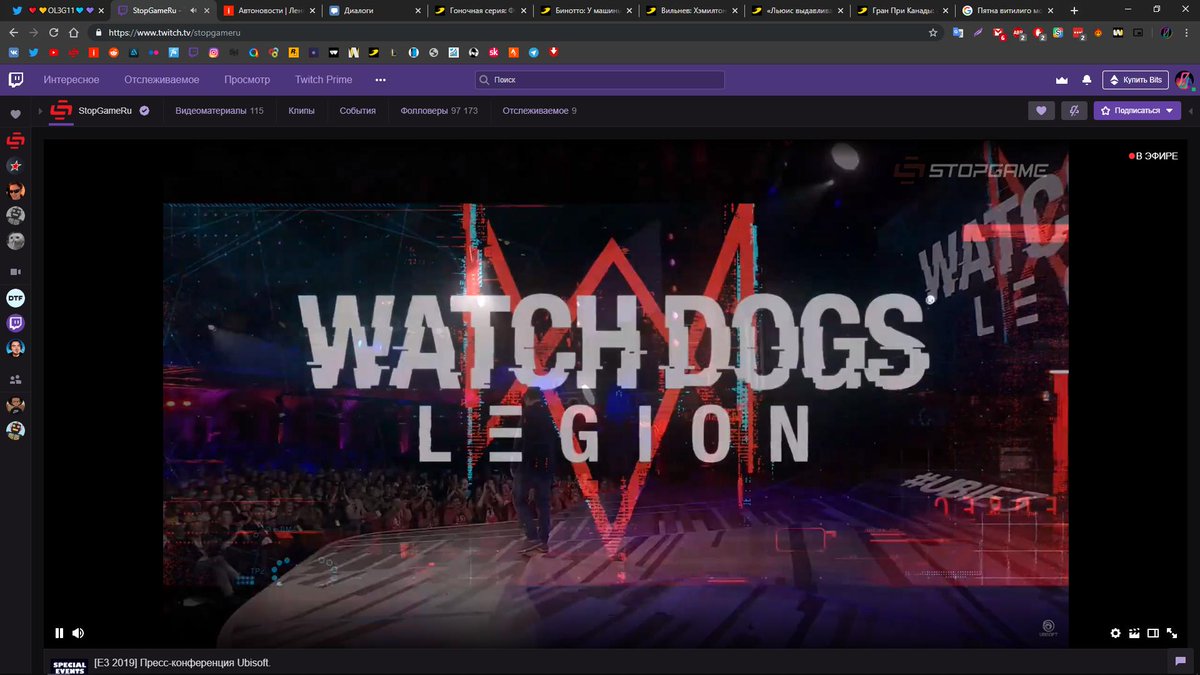
Task: Open the channel's Отслеживаемое 9 tab
Action: pos(540,110)
